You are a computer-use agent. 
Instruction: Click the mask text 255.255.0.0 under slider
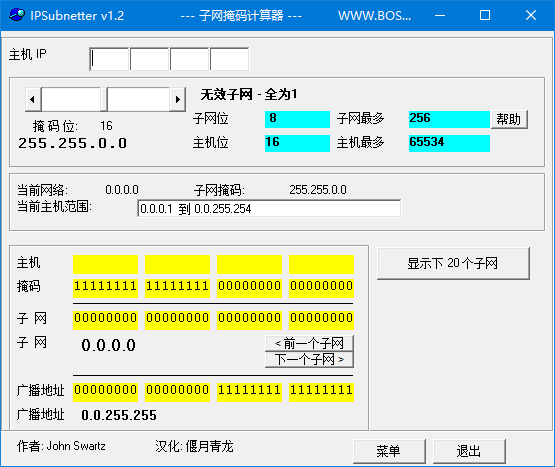[73, 143]
